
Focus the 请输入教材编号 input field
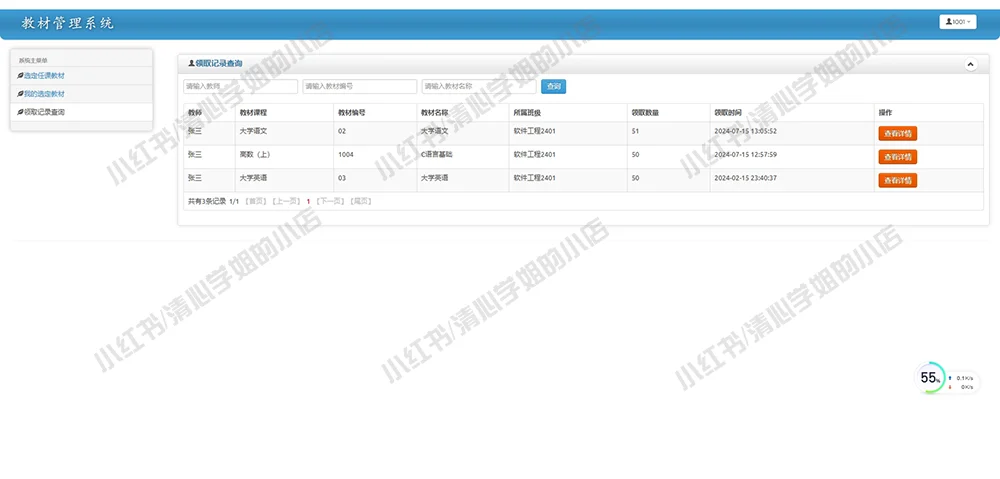pyautogui.click(x=360, y=86)
